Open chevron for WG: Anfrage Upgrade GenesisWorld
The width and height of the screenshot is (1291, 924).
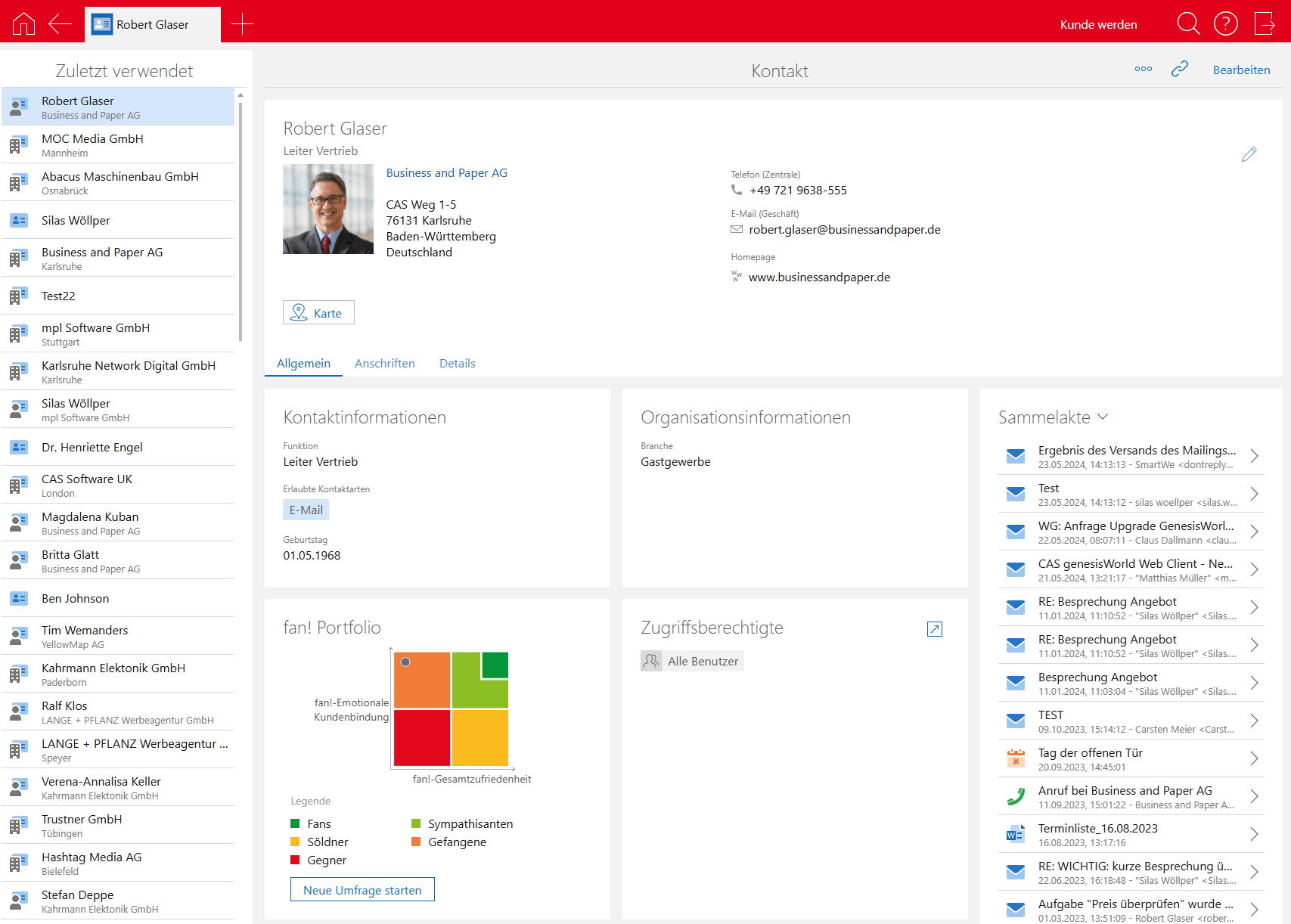(1254, 532)
